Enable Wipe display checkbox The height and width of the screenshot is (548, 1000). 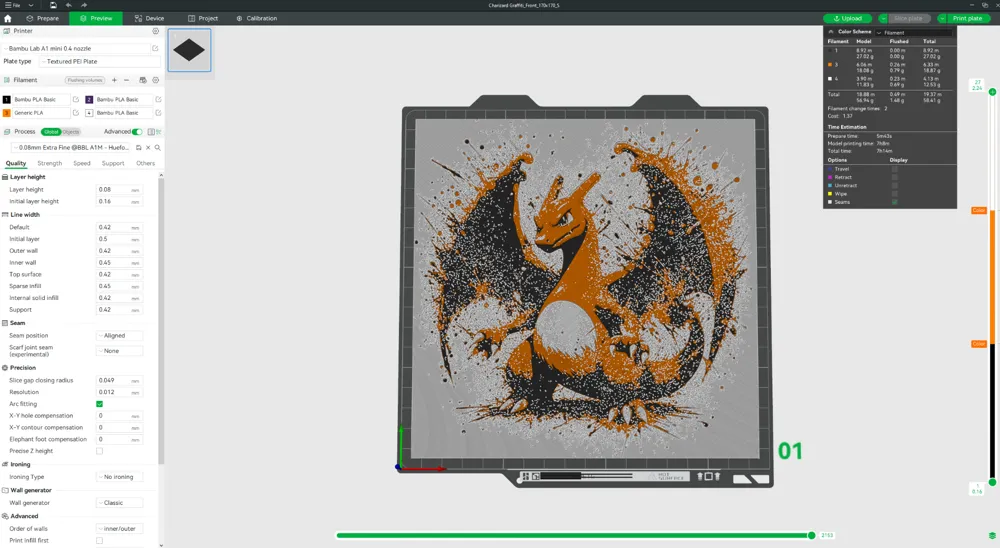pyautogui.click(x=894, y=193)
